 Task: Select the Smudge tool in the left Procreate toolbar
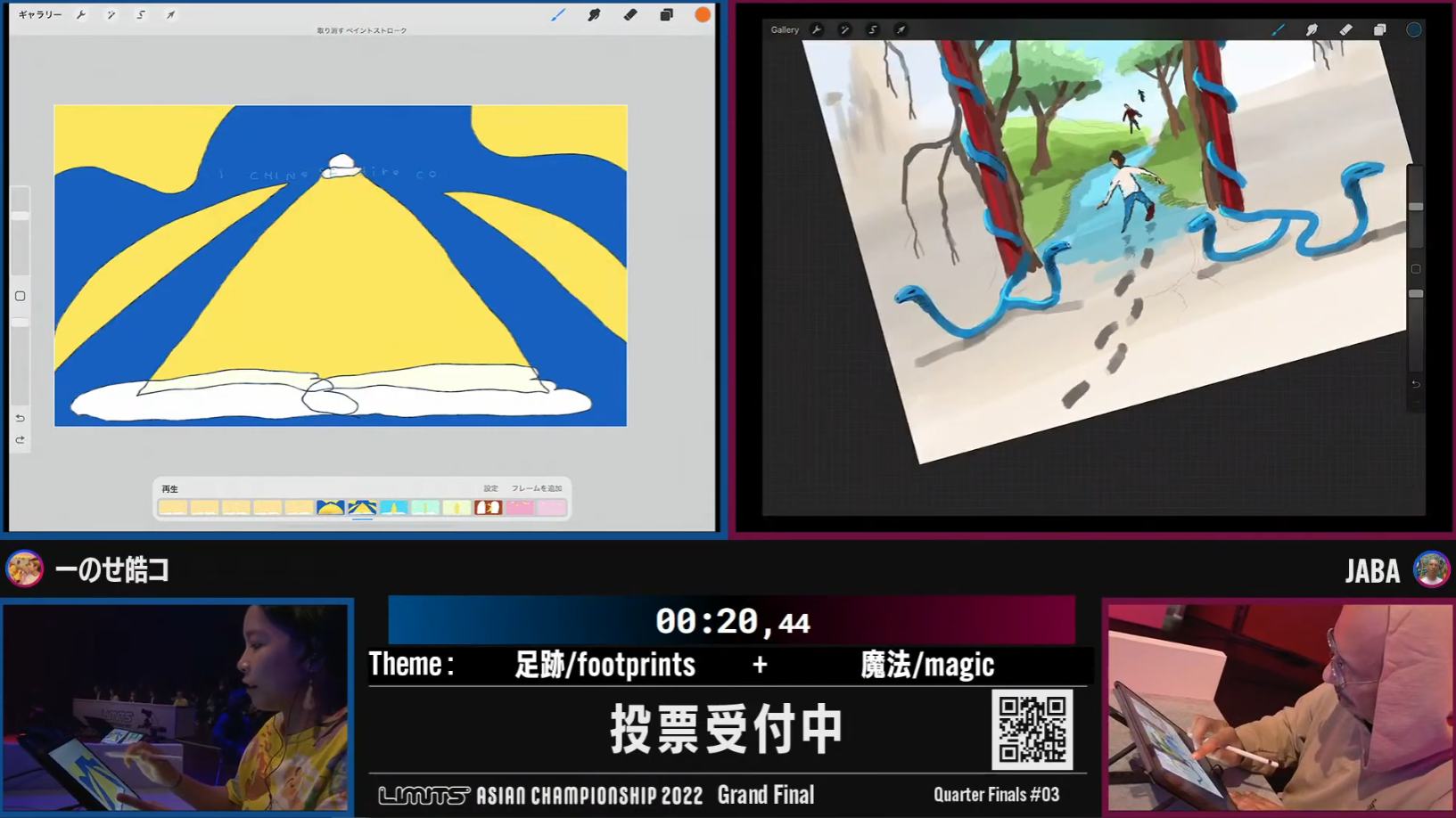coord(594,15)
